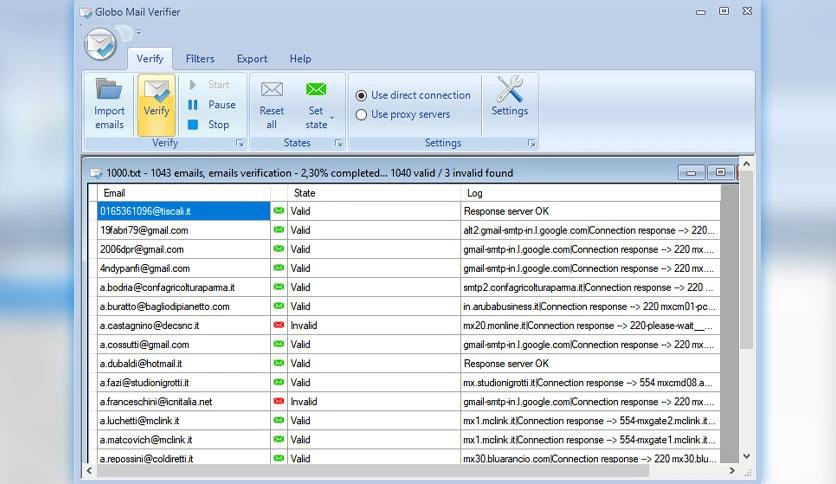Viewport: 836px width, 484px height.
Task: Click the green valid icon for a.dubaldi@hotmail.it
Action: click(x=278, y=364)
